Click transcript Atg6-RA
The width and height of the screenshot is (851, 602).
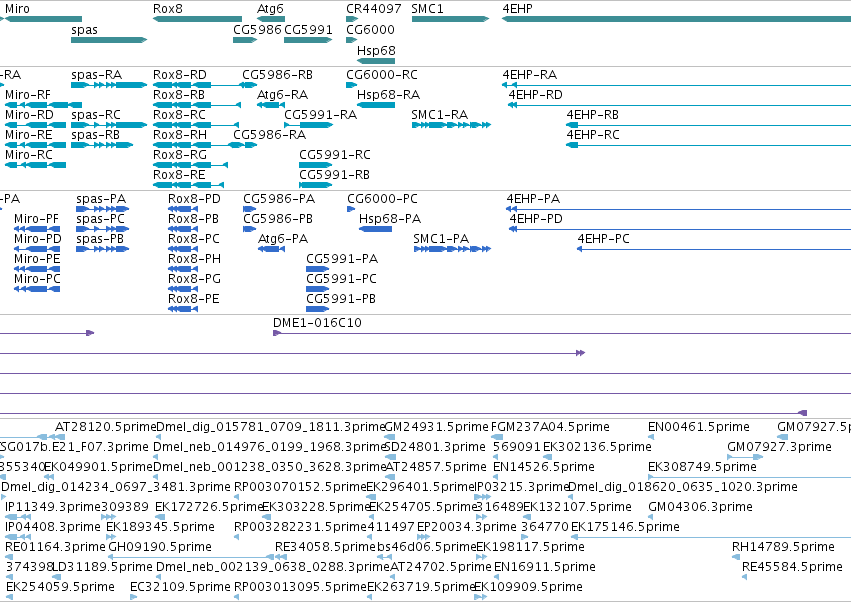point(271,105)
